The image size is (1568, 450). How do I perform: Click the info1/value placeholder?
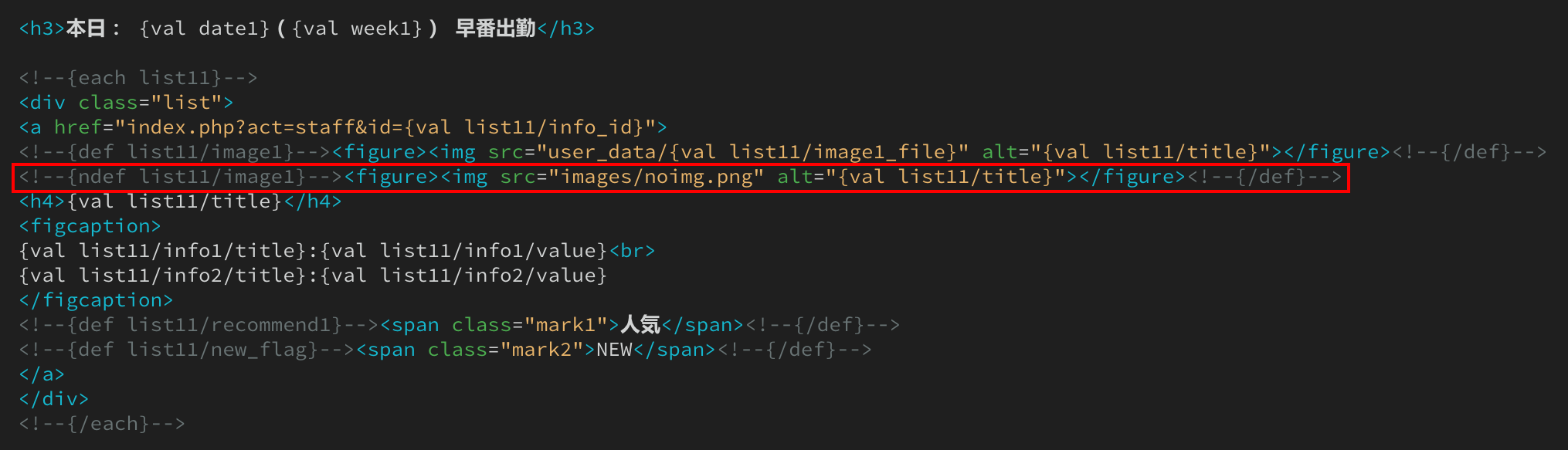[x=463, y=251]
